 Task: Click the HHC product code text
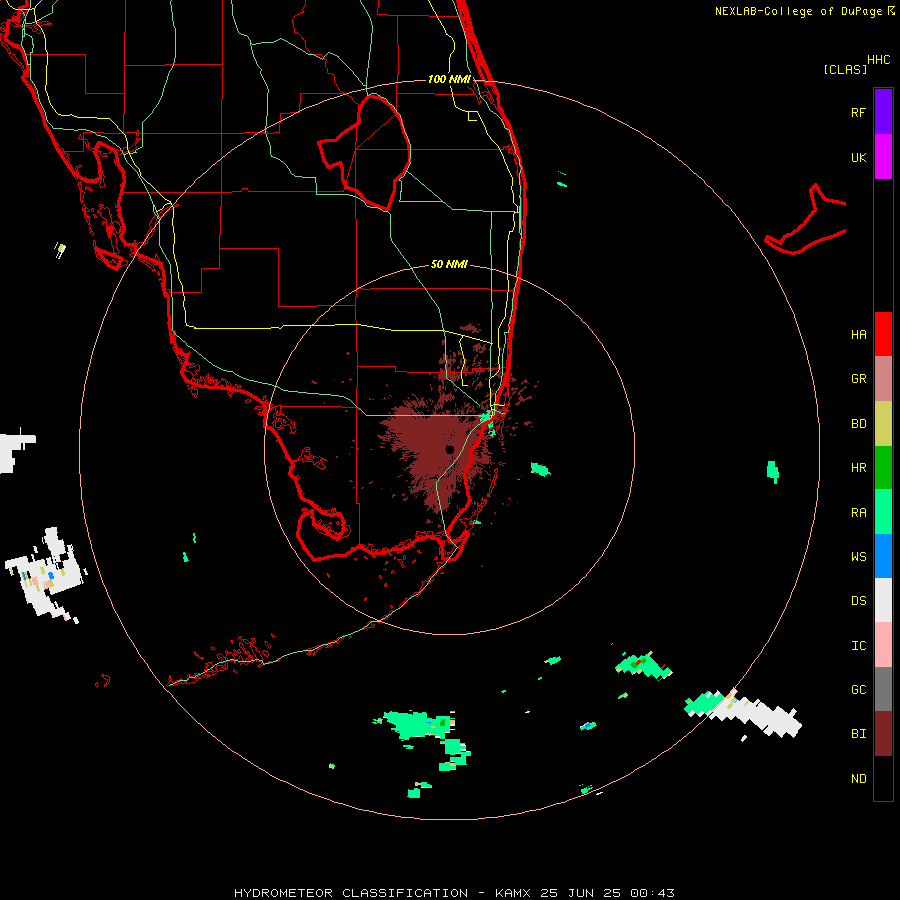879,60
